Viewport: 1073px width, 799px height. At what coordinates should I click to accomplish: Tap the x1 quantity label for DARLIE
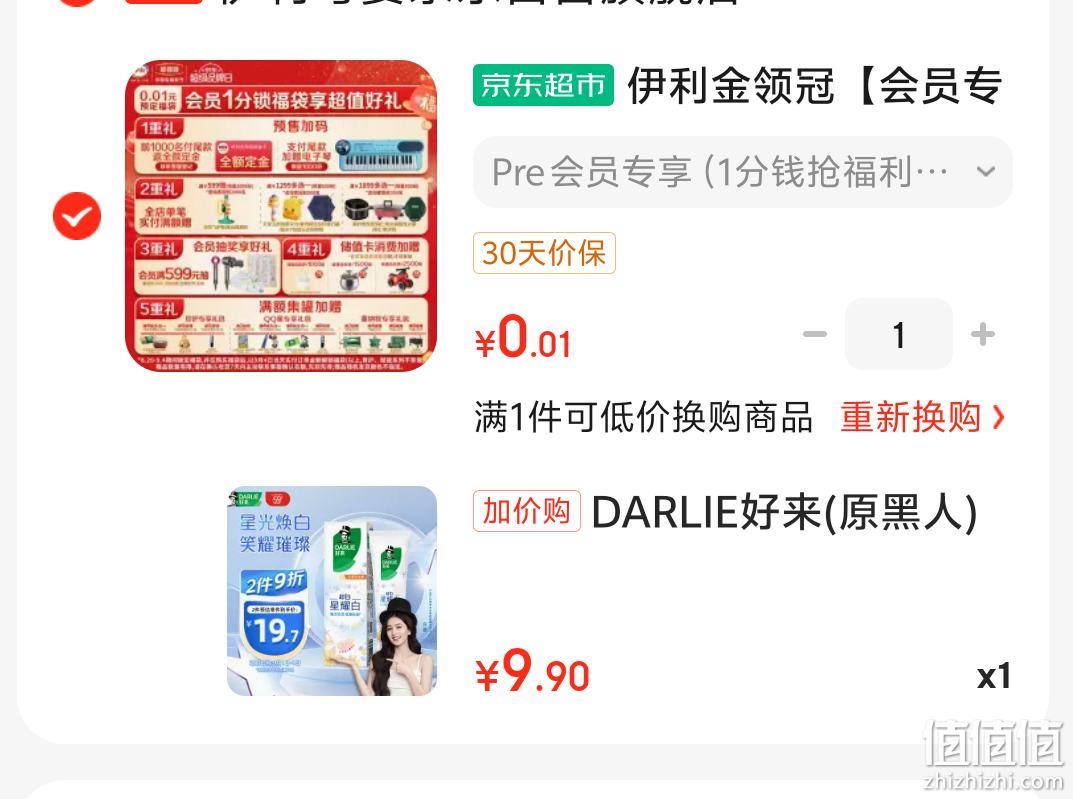994,676
